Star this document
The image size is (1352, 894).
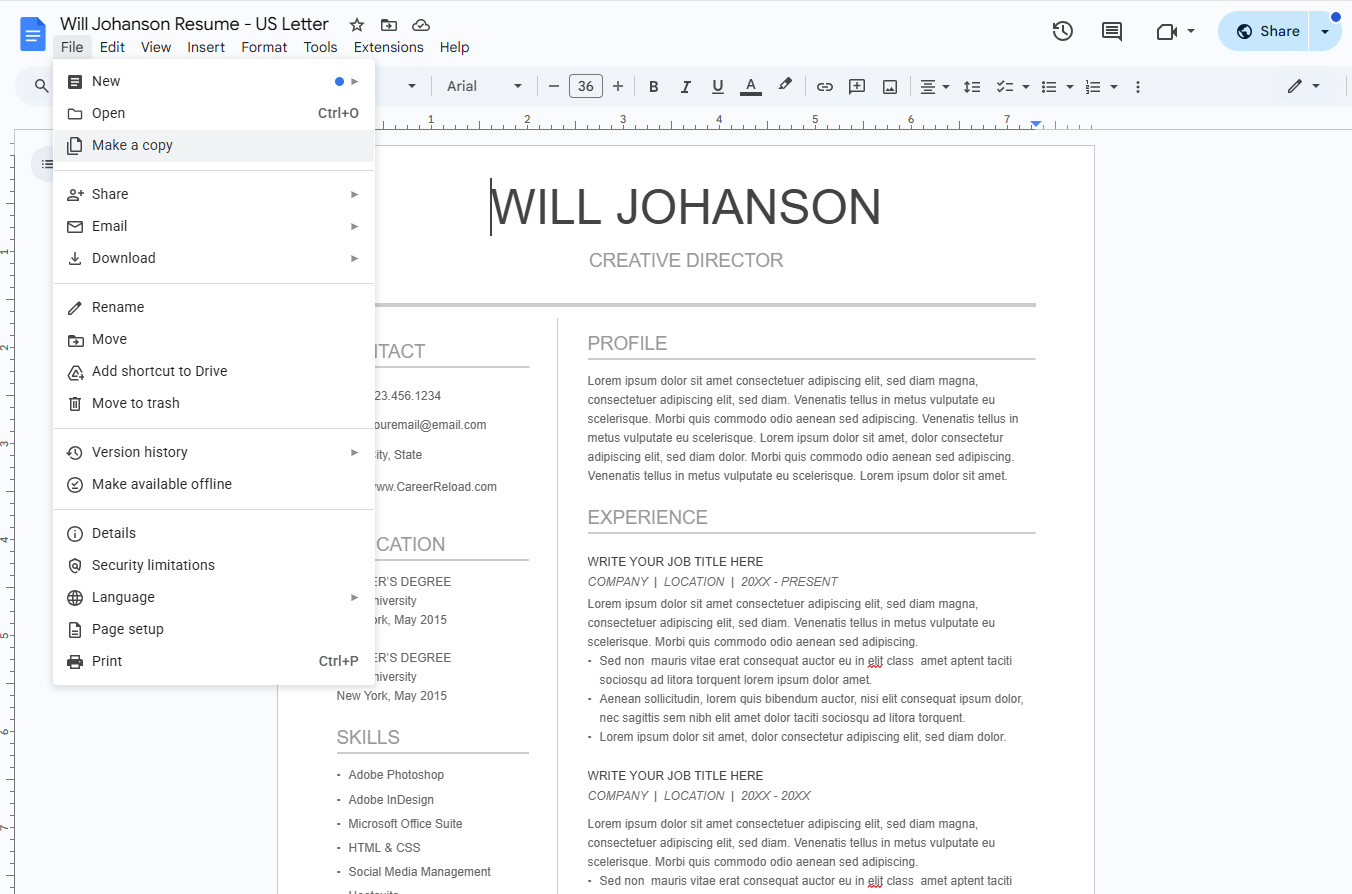click(357, 24)
